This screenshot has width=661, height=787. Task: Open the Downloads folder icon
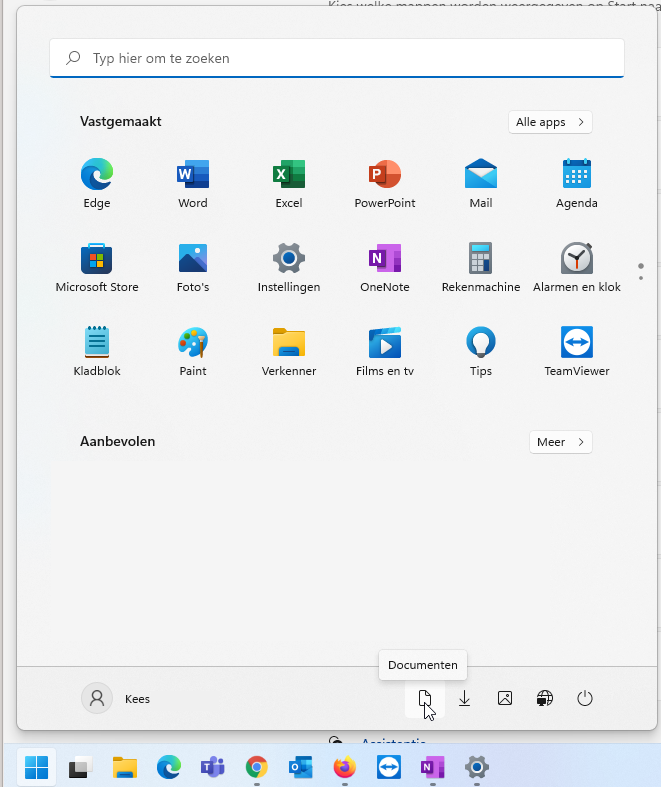(x=465, y=698)
